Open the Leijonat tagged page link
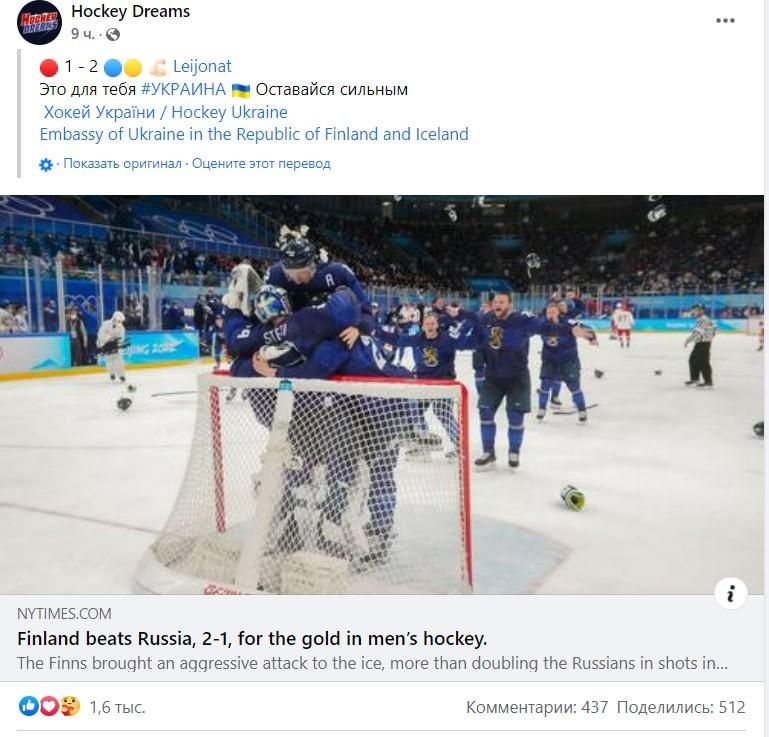The width and height of the screenshot is (769, 737). (202, 67)
